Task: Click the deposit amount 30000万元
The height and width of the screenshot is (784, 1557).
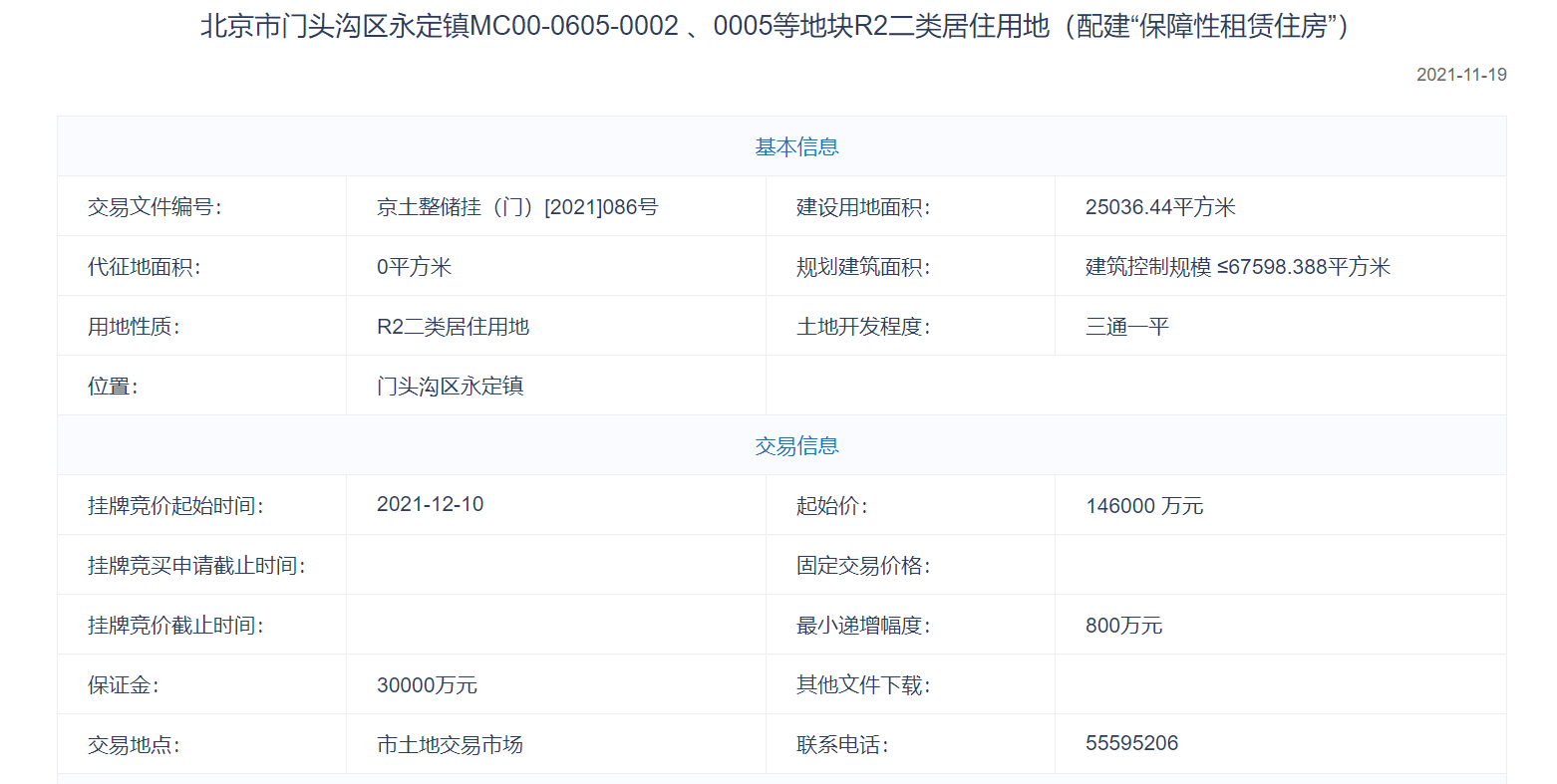Action: click(427, 685)
